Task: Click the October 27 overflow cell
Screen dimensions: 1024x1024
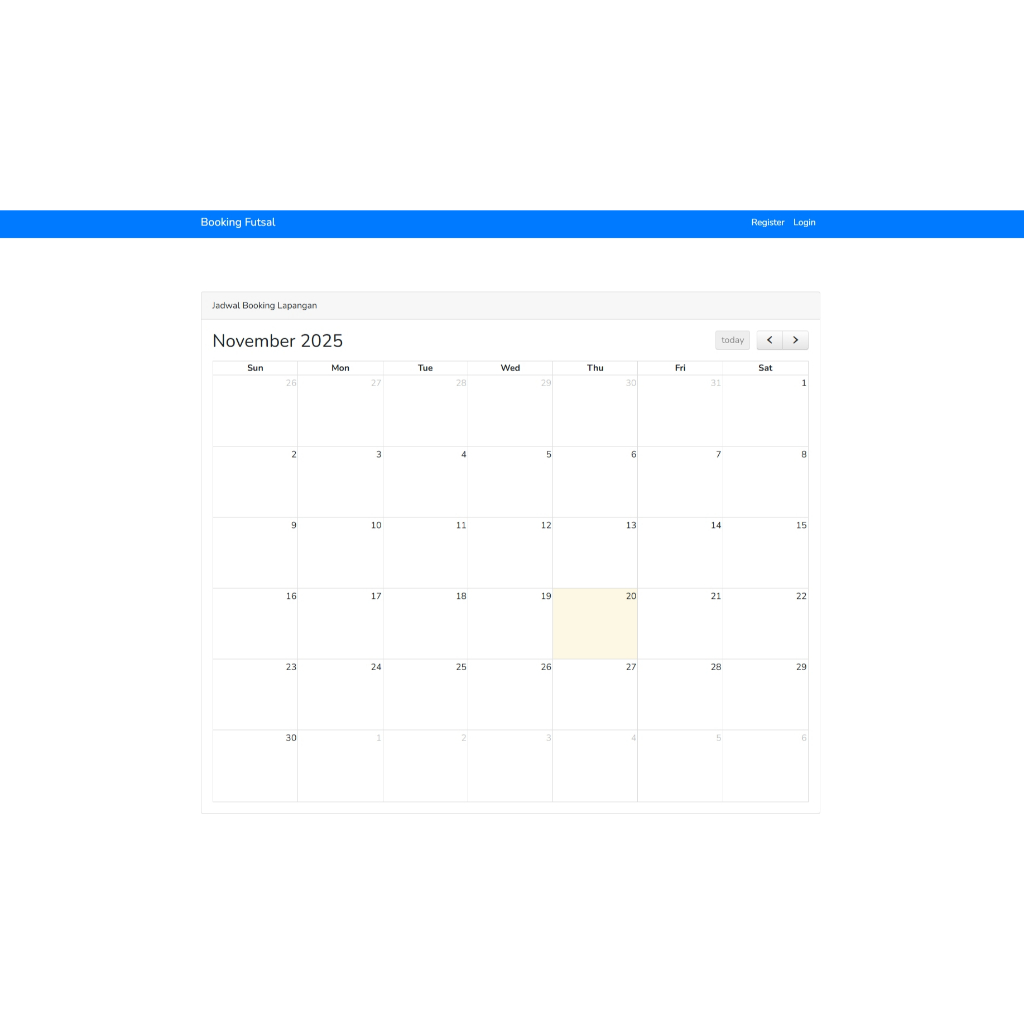Action: coord(340,410)
